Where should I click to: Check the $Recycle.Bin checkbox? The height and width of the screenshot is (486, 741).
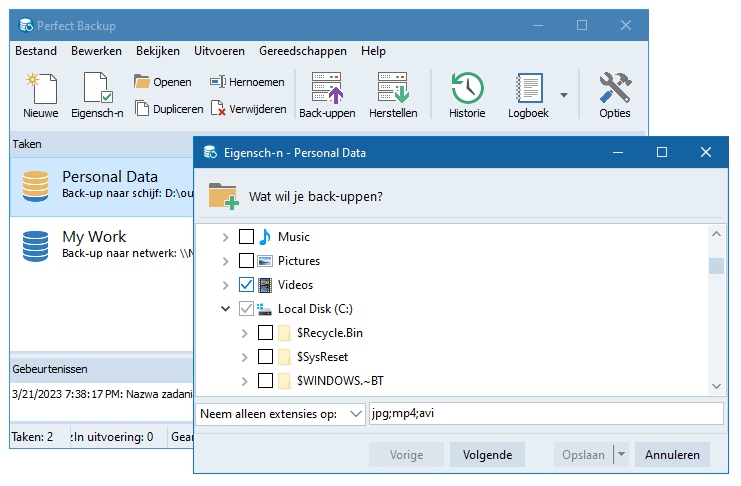click(265, 333)
